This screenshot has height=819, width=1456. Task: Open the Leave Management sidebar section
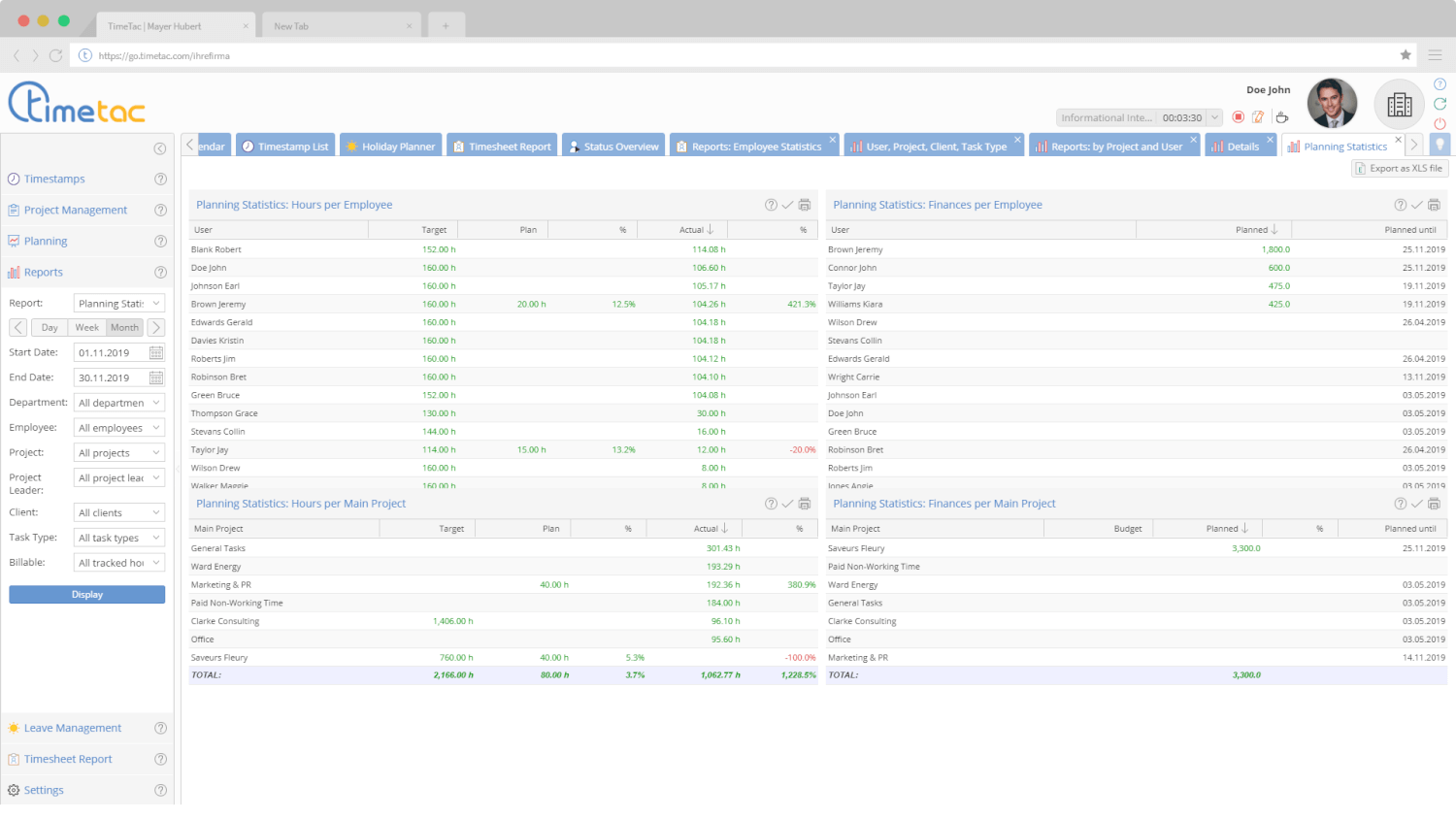[x=73, y=728]
